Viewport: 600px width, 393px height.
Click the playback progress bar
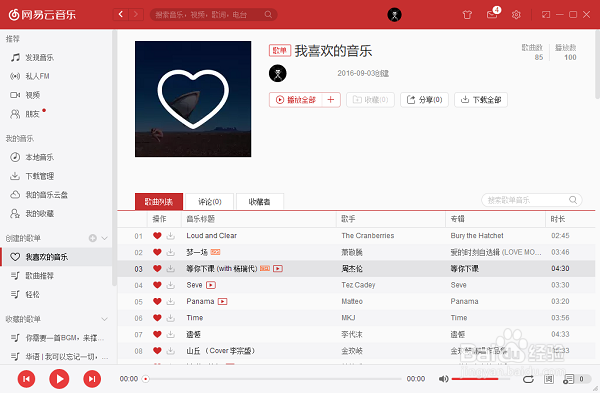point(272,379)
